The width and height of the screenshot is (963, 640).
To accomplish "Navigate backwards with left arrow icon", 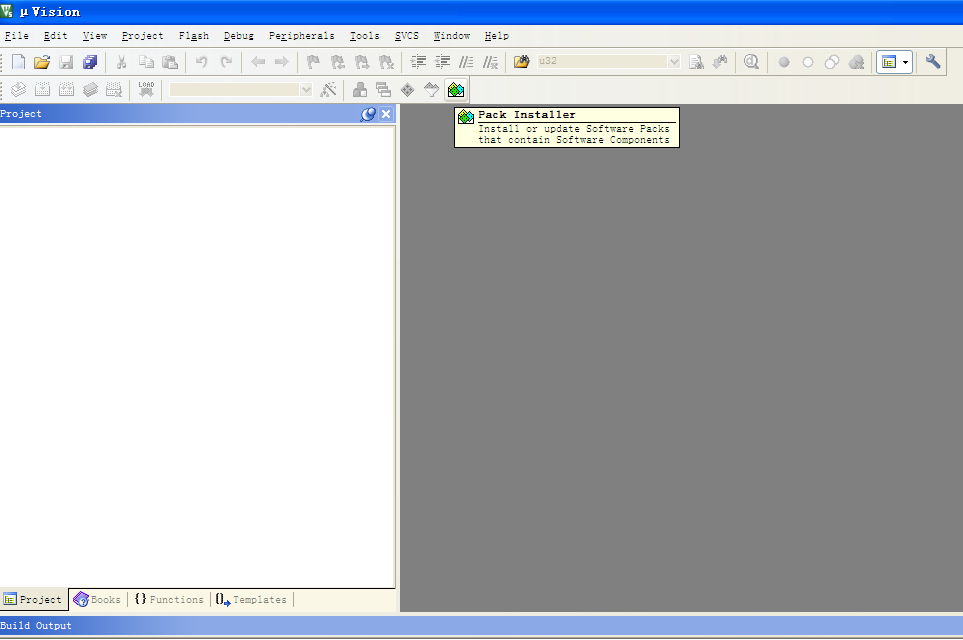I will [258, 62].
